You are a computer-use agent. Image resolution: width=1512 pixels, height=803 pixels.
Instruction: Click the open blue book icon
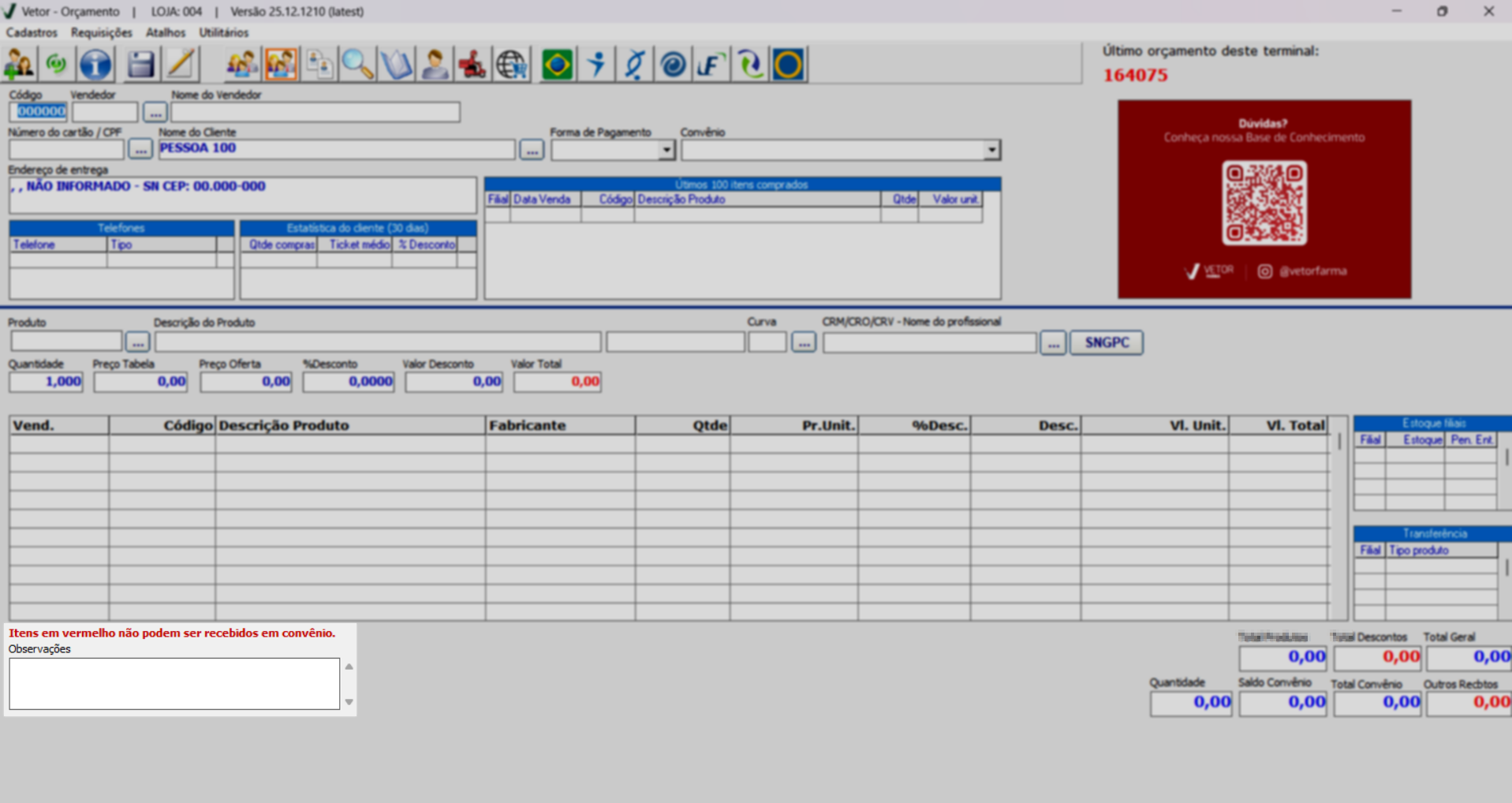[397, 64]
